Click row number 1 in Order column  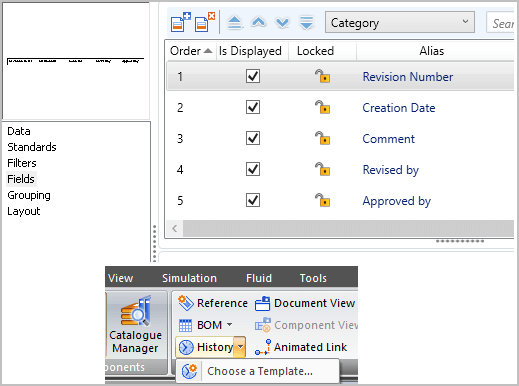[180, 77]
